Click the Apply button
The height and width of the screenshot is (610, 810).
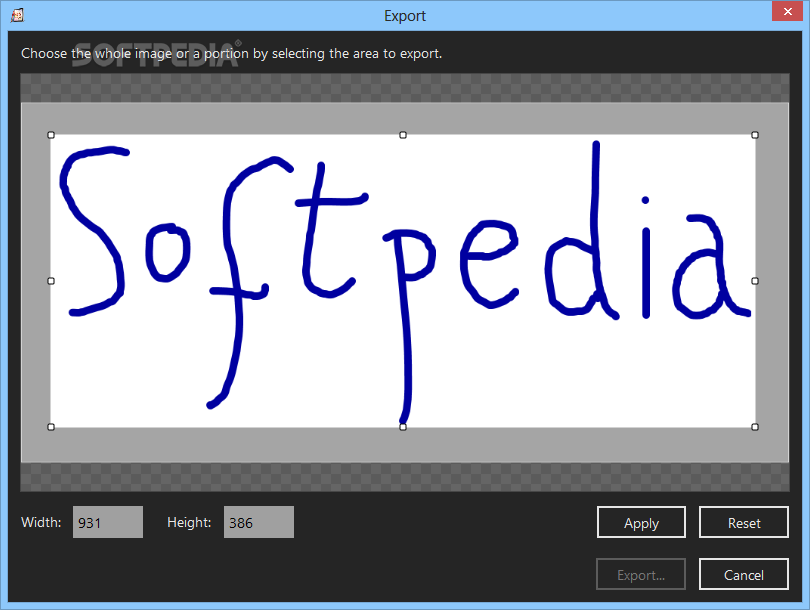tap(641, 522)
